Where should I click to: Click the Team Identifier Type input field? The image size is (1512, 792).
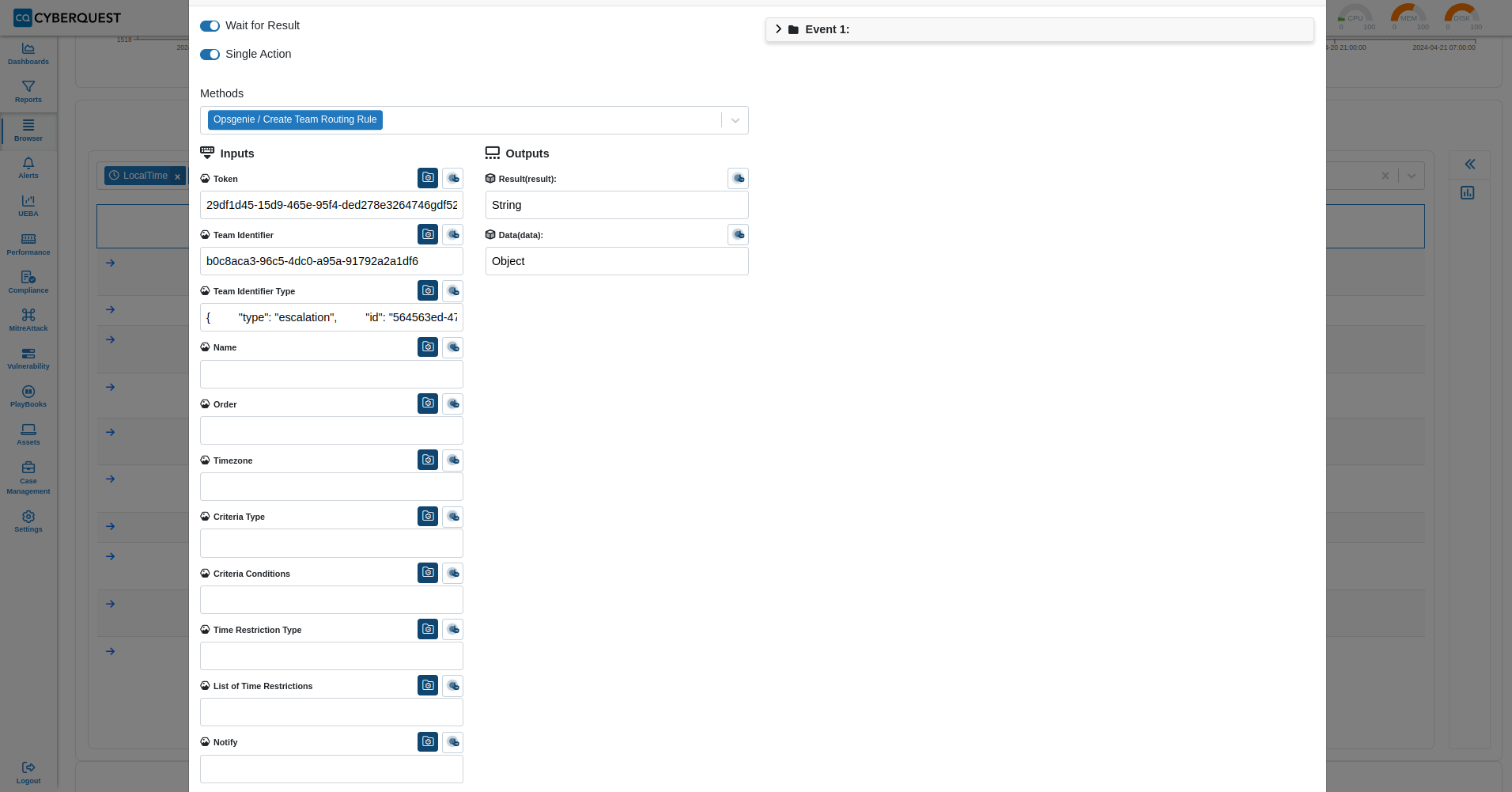331,317
